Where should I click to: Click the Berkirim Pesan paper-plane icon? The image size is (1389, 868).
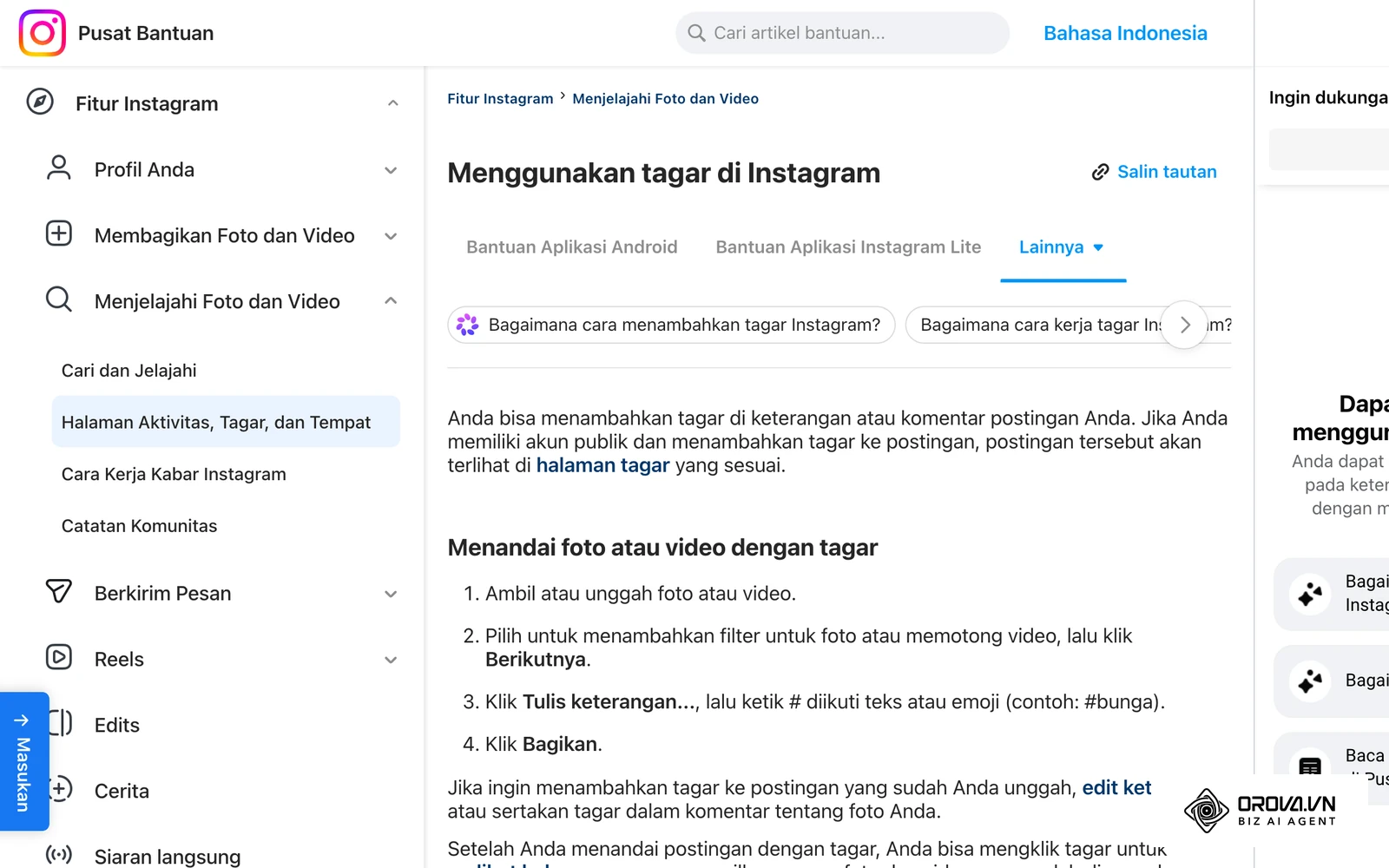click(59, 592)
